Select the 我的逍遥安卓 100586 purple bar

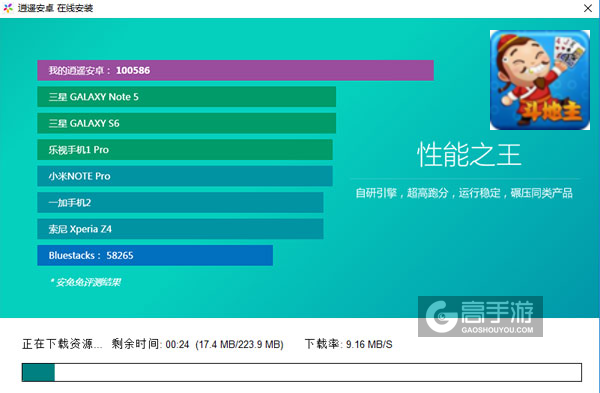pyautogui.click(x=235, y=70)
